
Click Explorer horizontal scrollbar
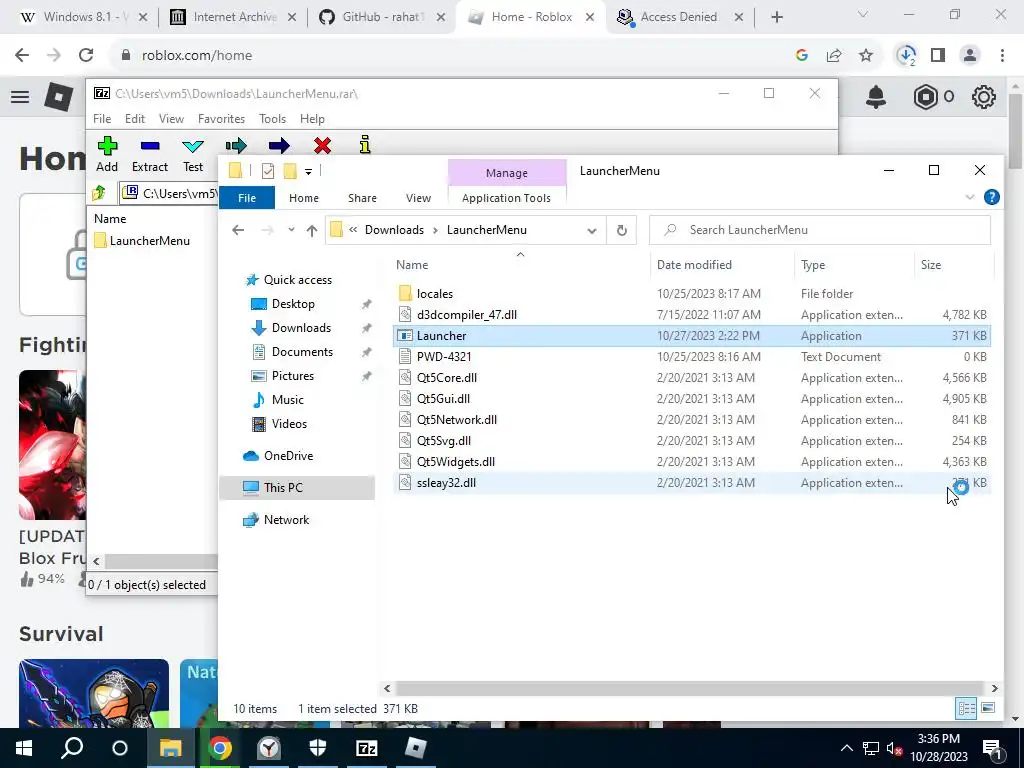click(x=690, y=688)
